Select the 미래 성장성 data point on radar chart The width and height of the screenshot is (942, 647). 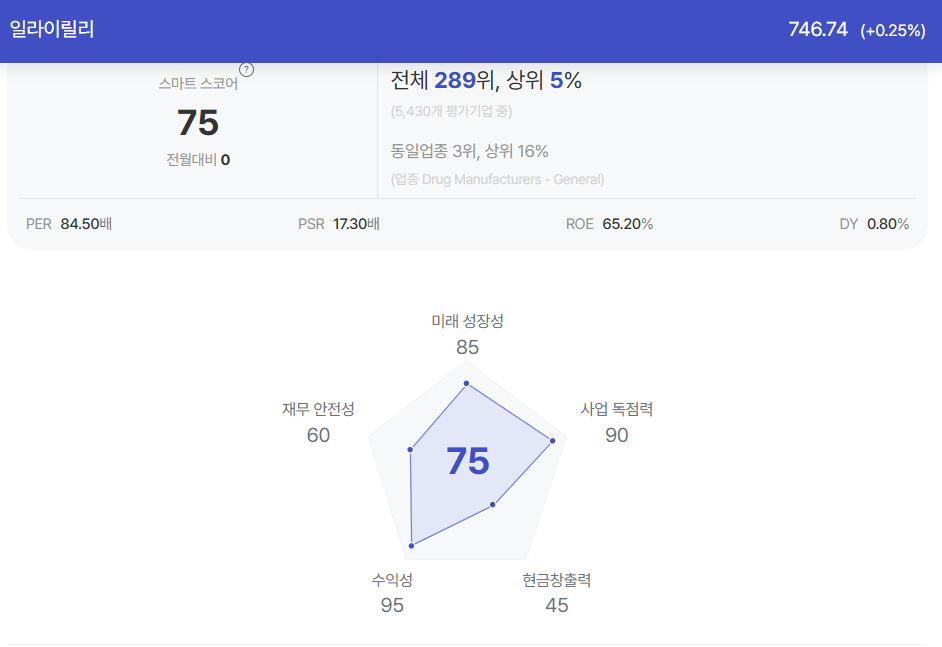click(x=466, y=383)
